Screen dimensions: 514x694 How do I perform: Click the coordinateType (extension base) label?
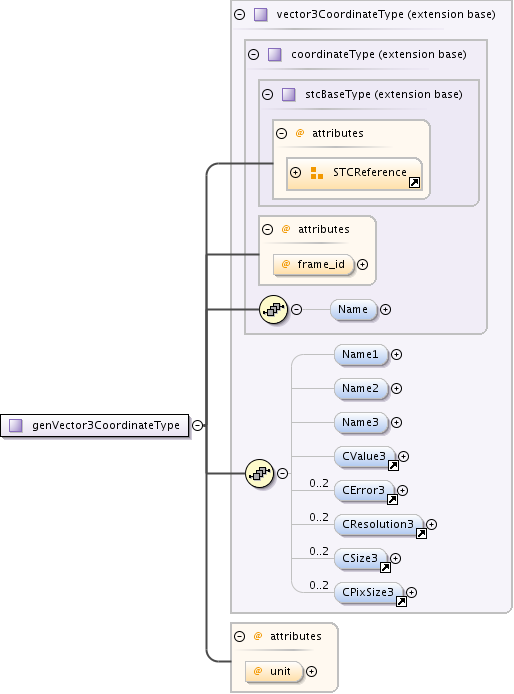(379, 54)
